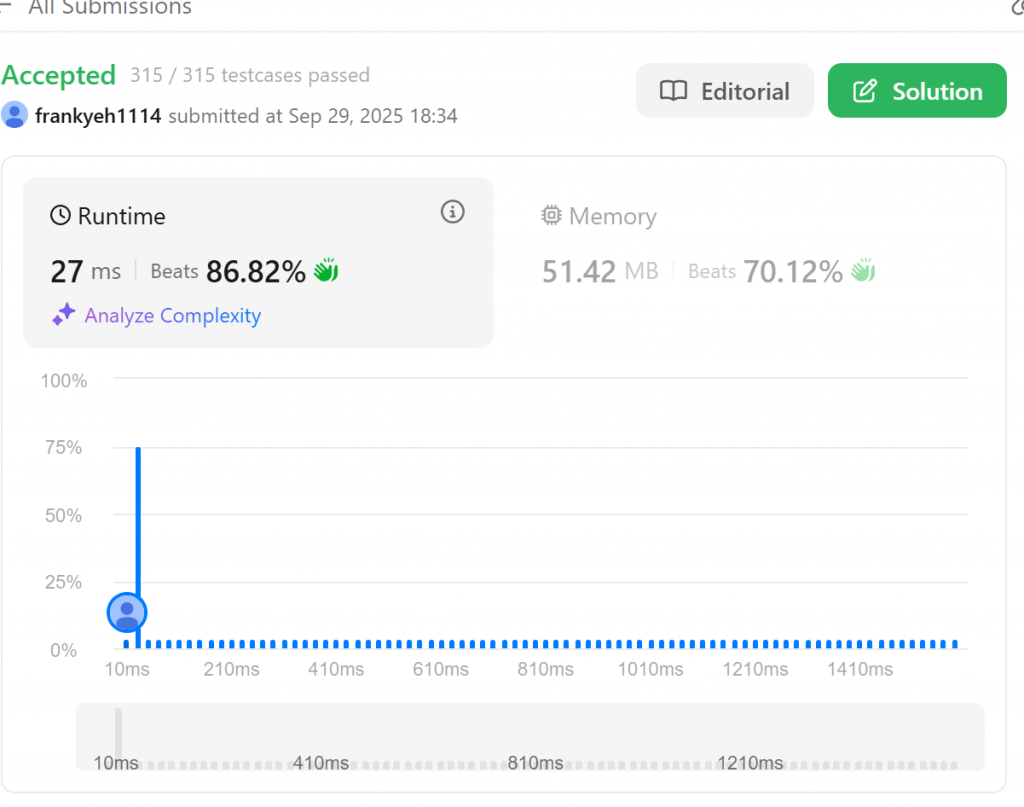Click the tallest blue bar in runtime chart

tap(138, 547)
